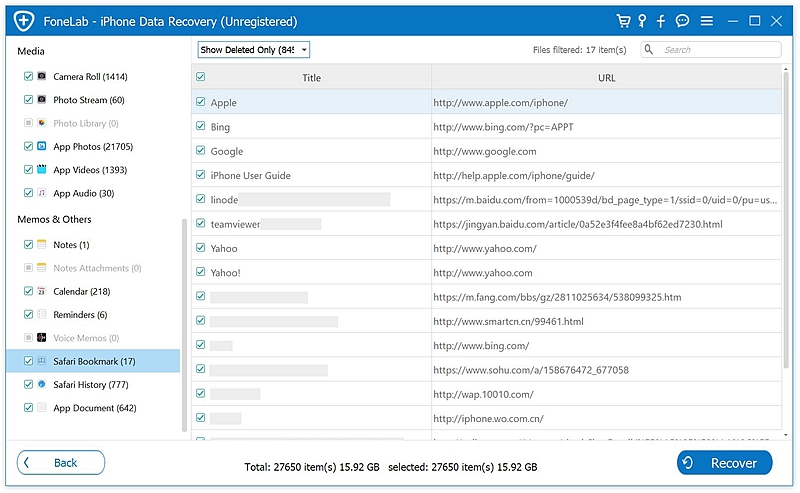800x493 pixels.
Task: Sort by the Title column header
Action: click(311, 78)
